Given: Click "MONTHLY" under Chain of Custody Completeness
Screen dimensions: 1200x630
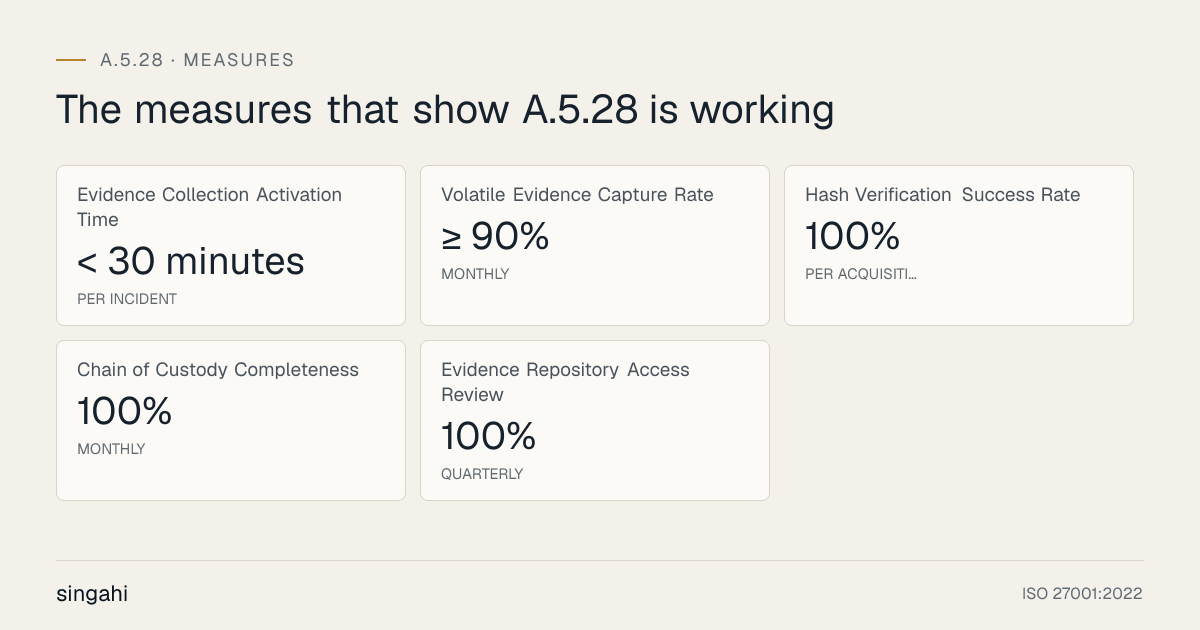Looking at the screenshot, I should [111, 449].
